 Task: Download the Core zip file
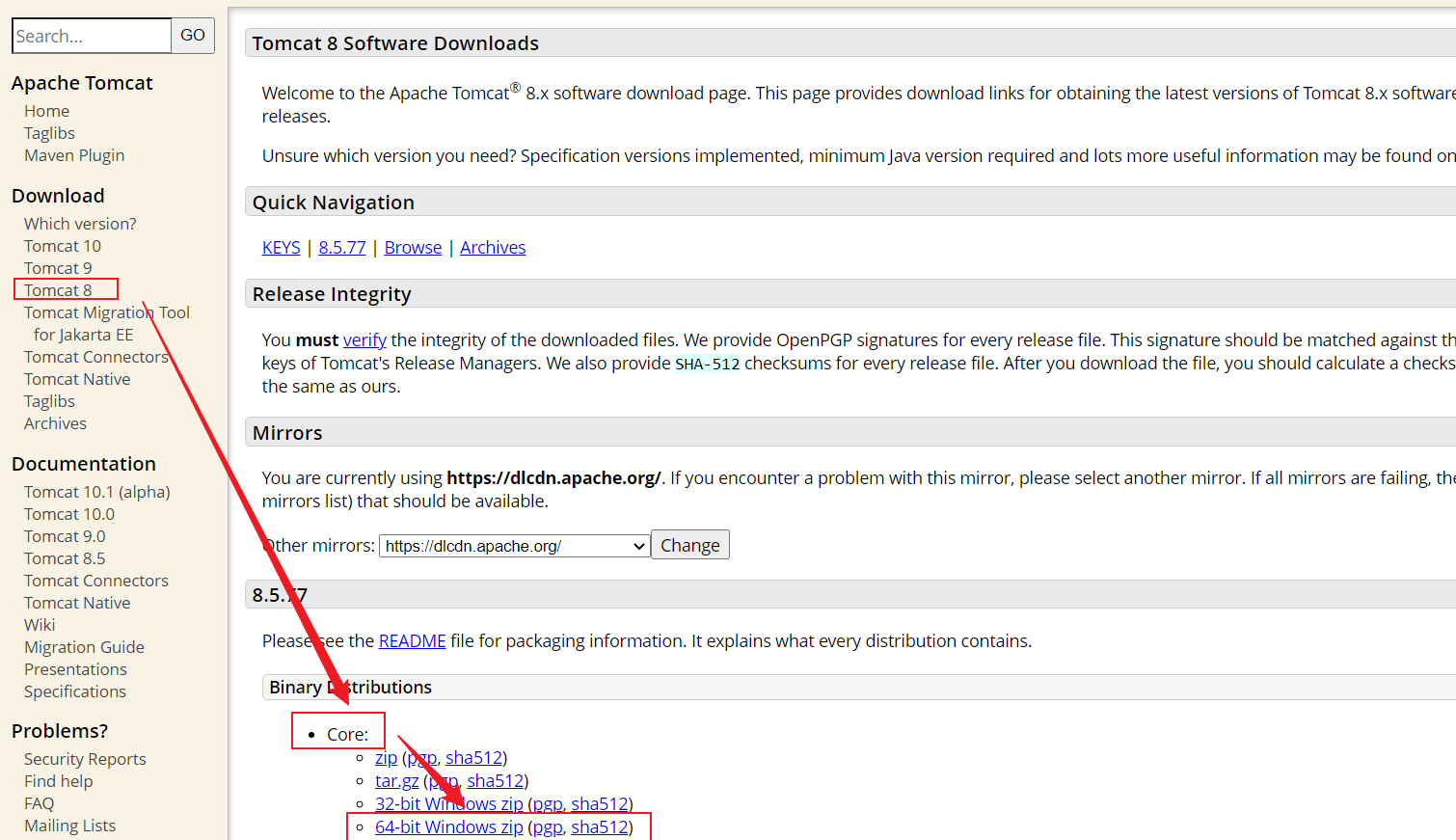click(386, 758)
